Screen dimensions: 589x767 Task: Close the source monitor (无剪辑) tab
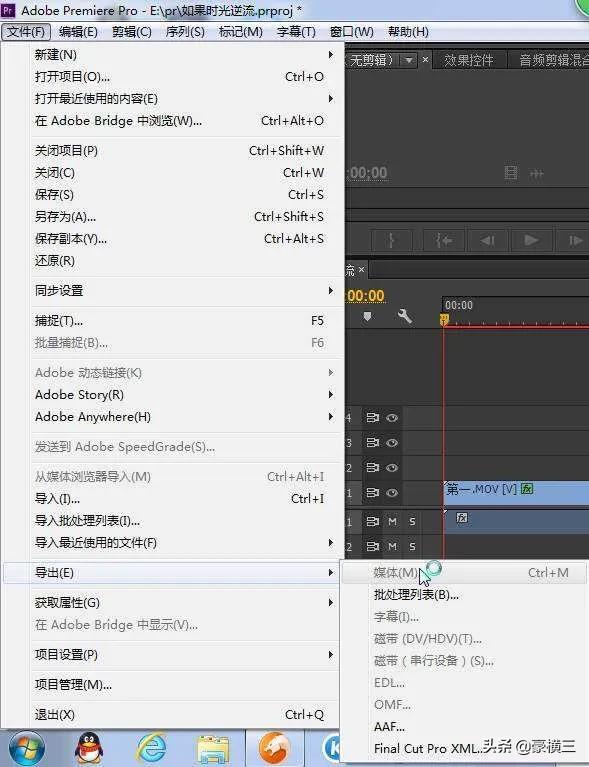coord(425,59)
